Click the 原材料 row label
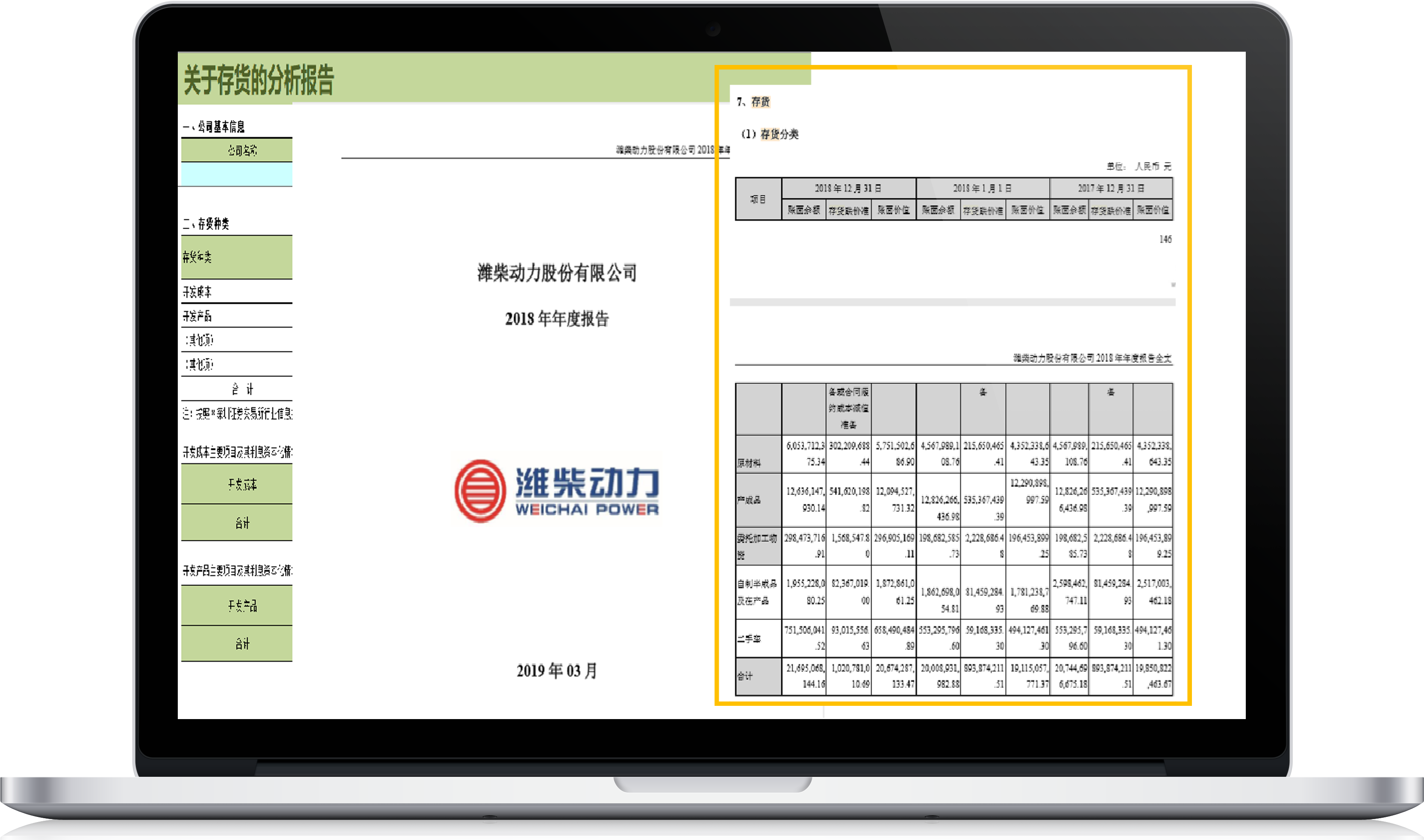This screenshot has height=840, width=1424. [749, 463]
